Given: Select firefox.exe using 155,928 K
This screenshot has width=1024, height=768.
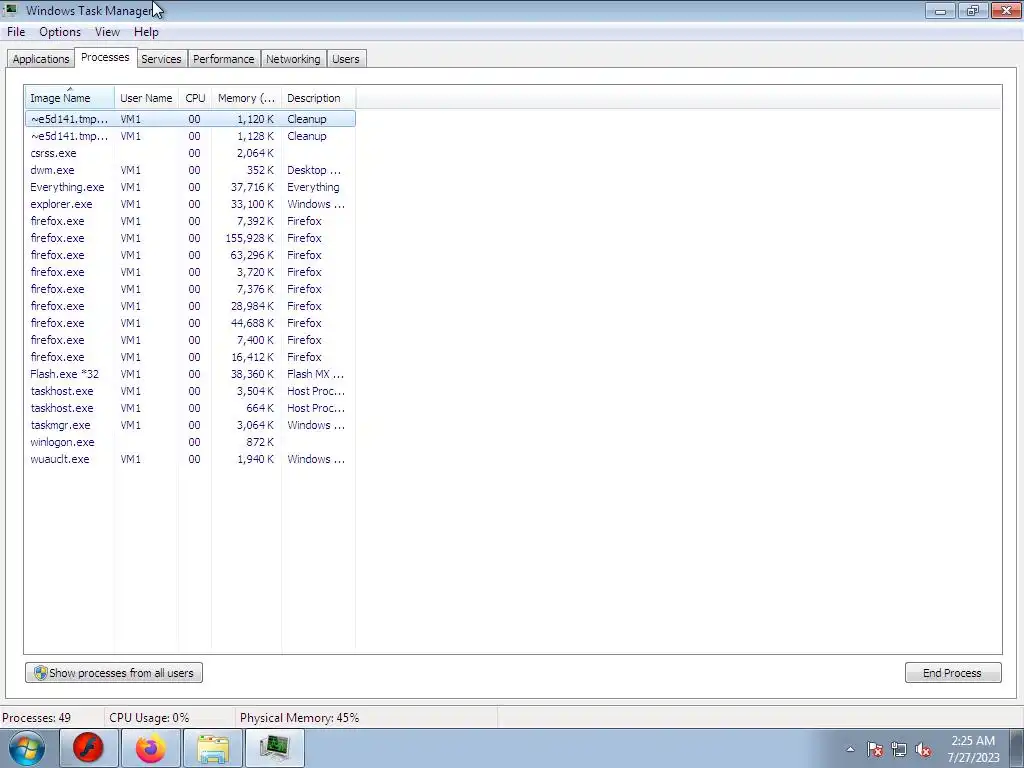Looking at the screenshot, I should point(191,238).
